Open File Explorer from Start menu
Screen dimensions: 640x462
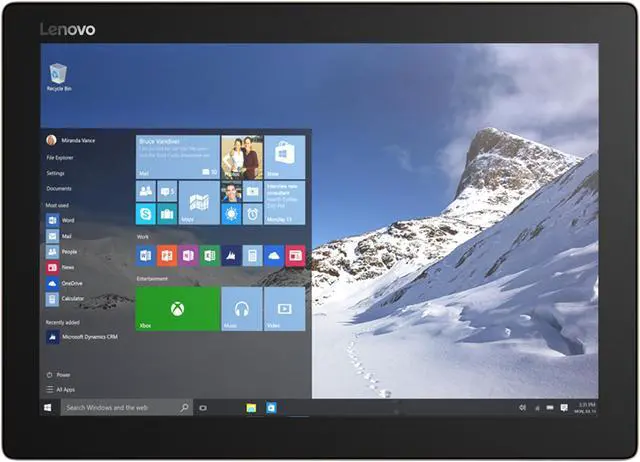point(60,157)
